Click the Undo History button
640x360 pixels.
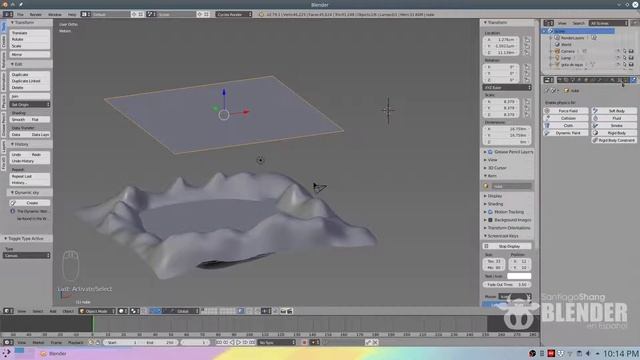coord(30,161)
